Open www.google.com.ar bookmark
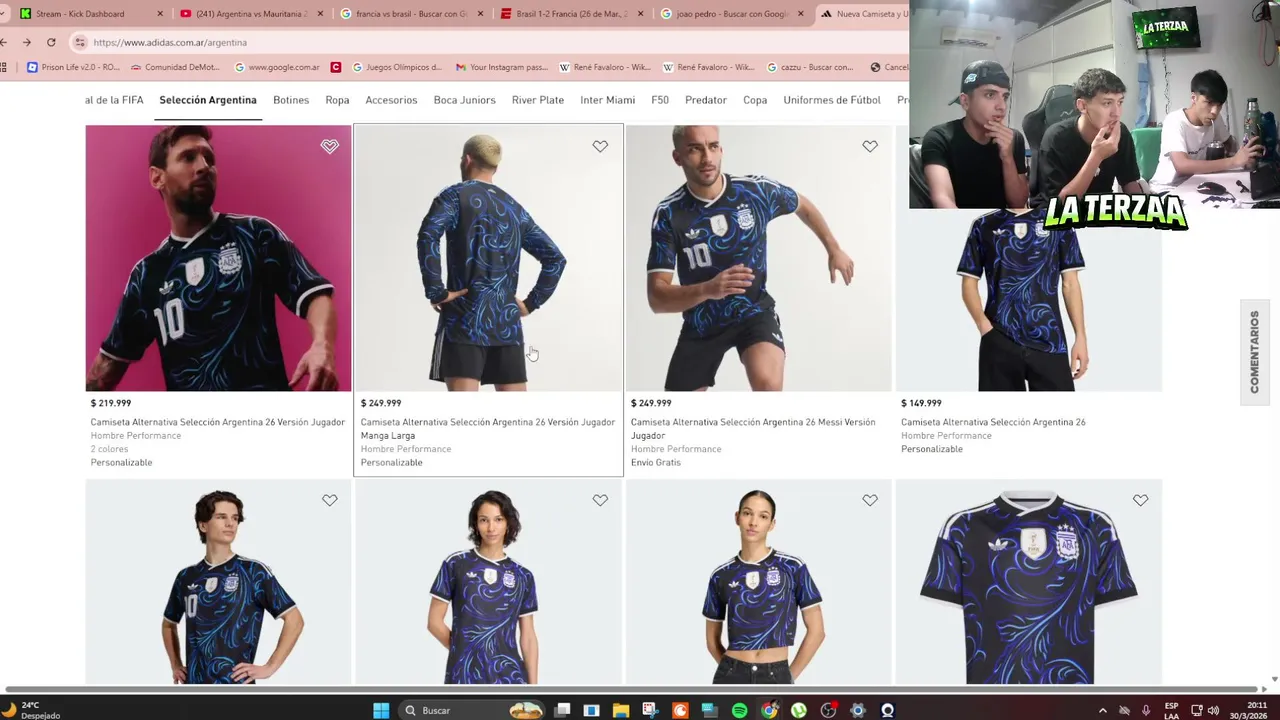This screenshot has width=1280, height=720. tap(277, 67)
